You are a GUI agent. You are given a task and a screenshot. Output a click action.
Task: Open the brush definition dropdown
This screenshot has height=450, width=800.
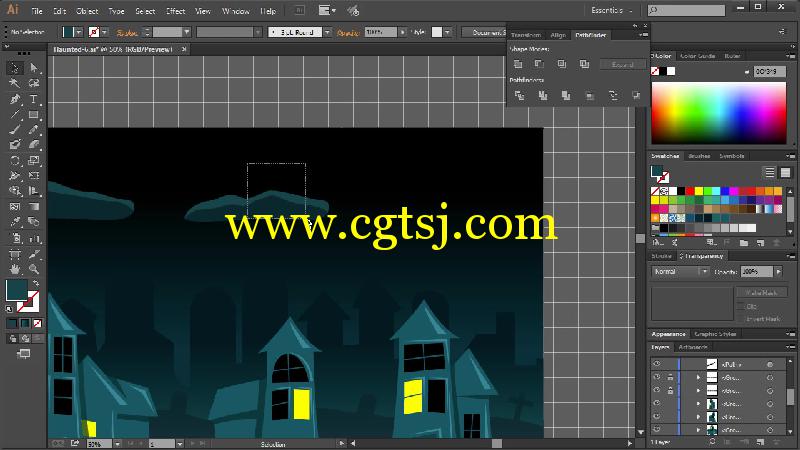[328, 32]
